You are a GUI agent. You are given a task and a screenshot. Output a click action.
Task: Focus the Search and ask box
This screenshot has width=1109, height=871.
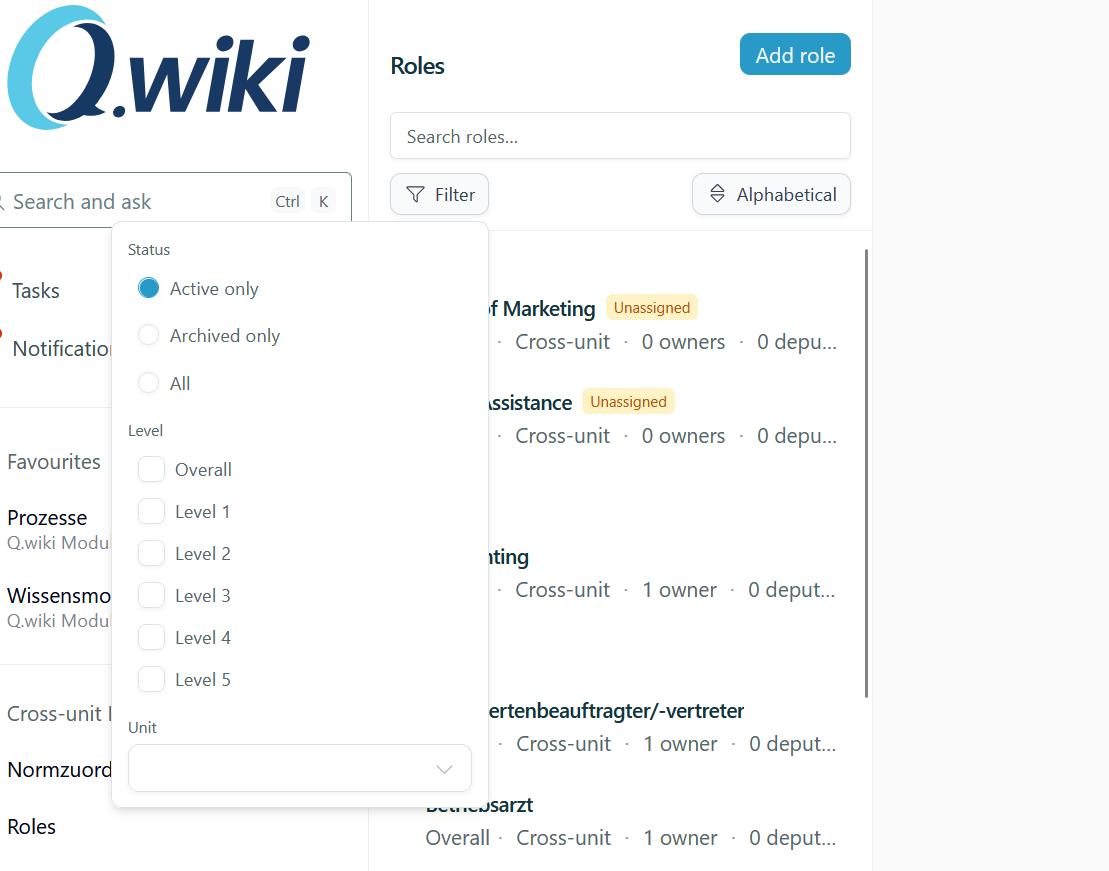(173, 201)
